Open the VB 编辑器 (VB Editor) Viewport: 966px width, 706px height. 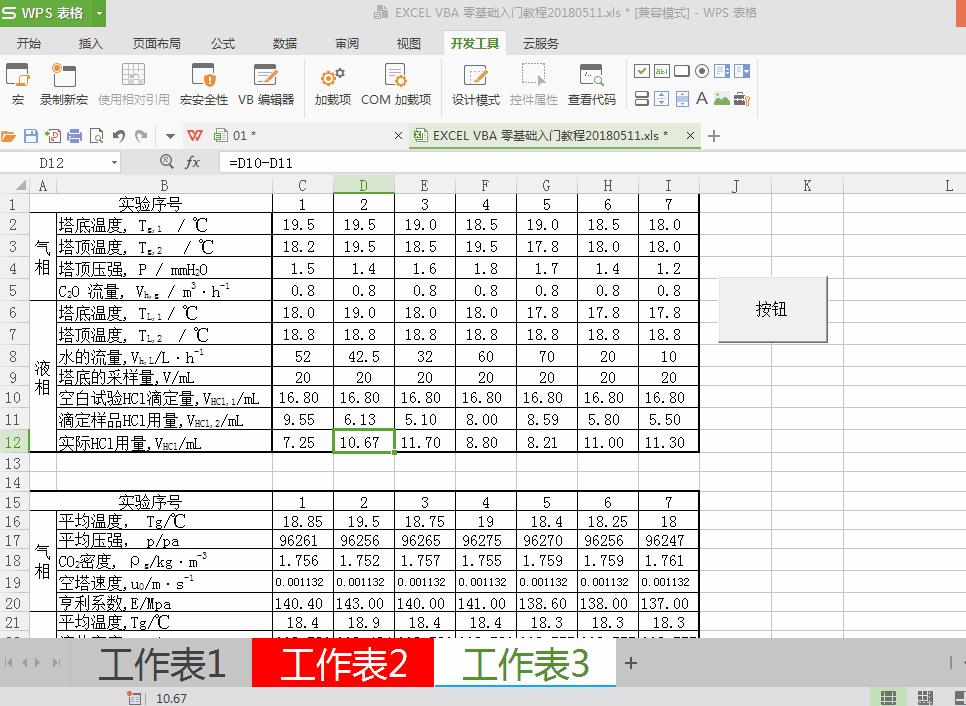[265, 84]
